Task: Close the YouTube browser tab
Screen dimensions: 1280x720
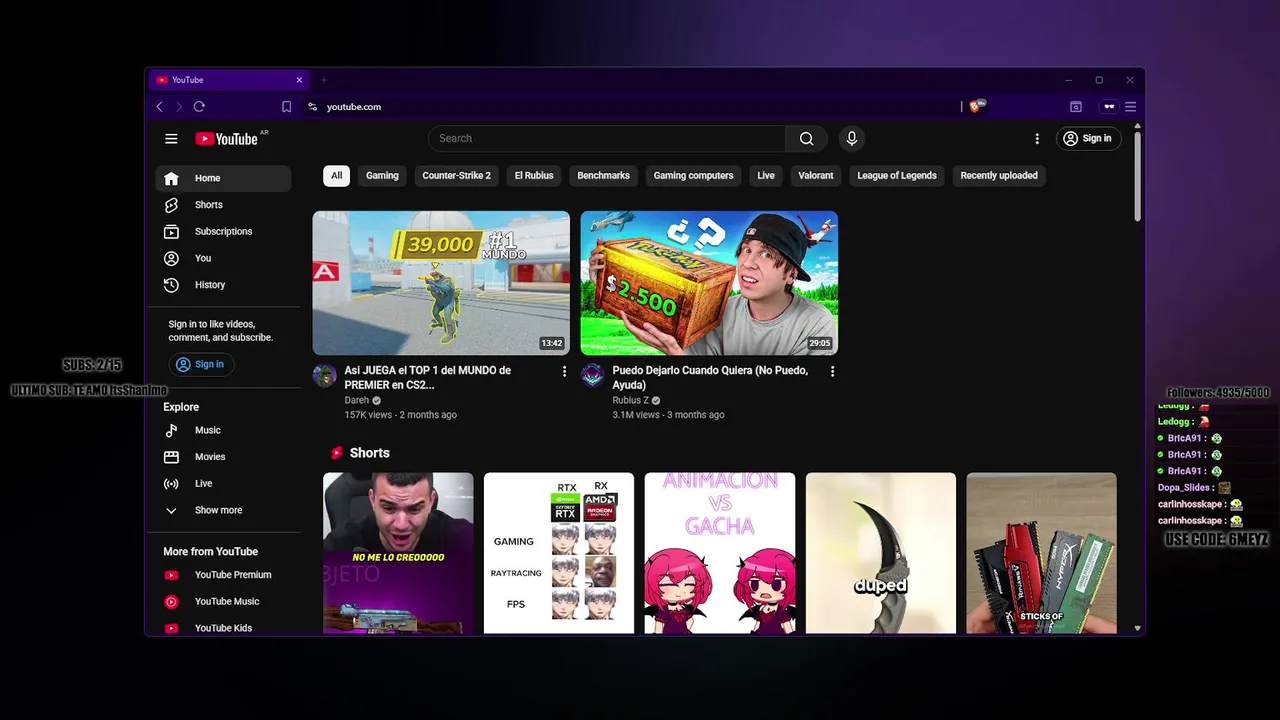Action: tap(298, 80)
